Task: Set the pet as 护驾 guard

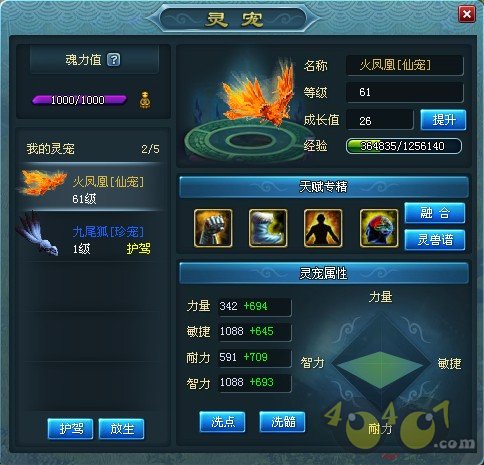Action: 70,429
